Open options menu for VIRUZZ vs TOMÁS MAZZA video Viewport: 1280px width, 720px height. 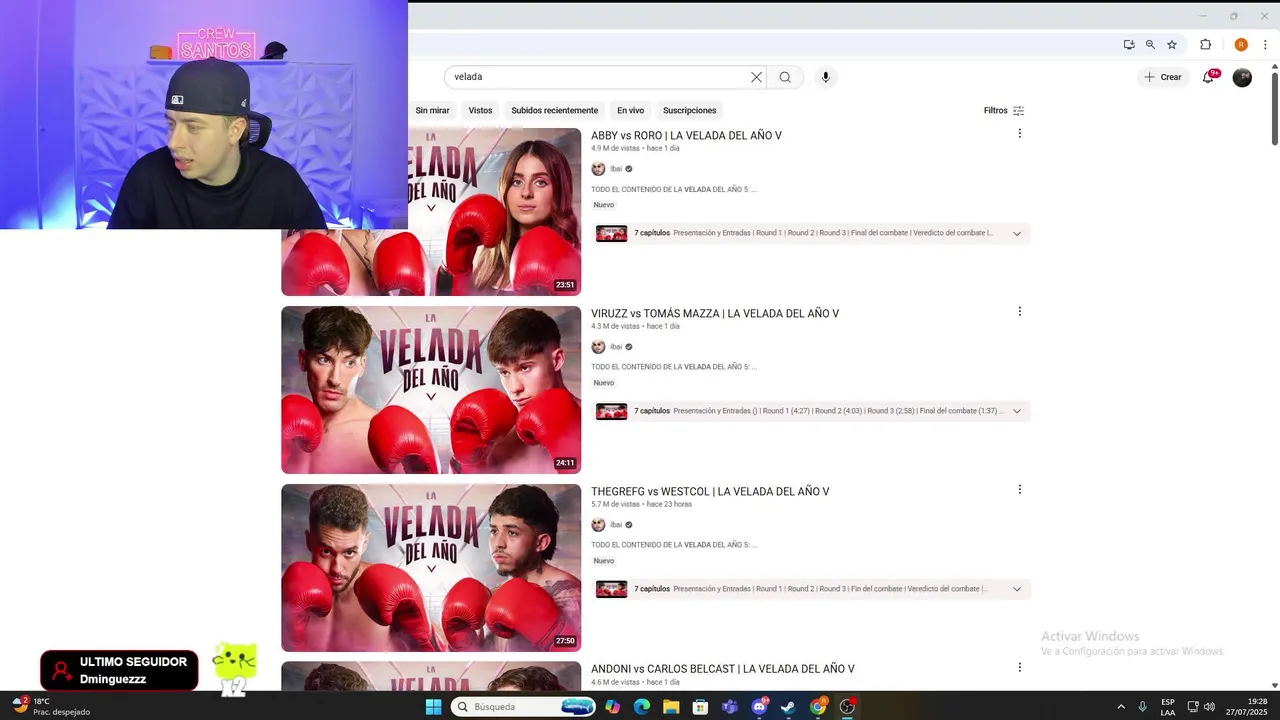[x=1020, y=311]
